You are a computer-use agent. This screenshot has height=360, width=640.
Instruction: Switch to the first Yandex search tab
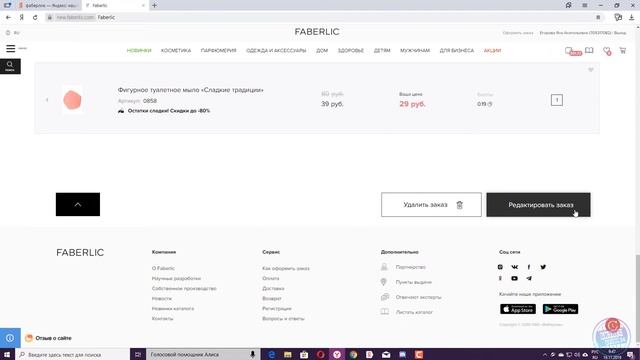tap(48, 5)
